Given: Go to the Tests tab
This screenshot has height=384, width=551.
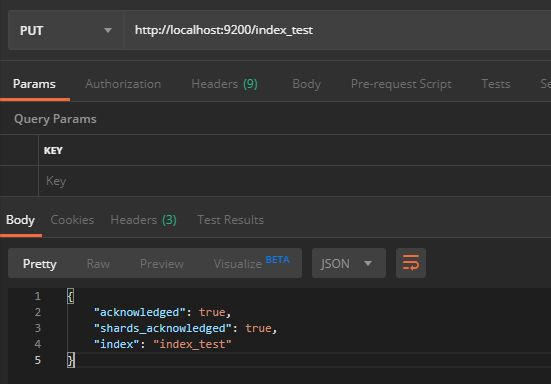Looking at the screenshot, I should (495, 84).
